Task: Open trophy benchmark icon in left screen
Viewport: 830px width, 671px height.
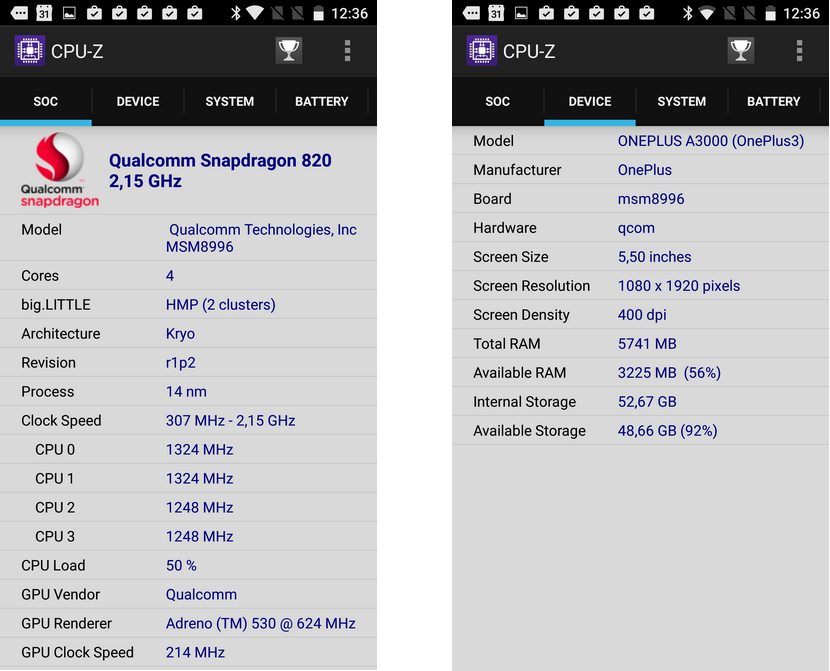Action: click(289, 51)
